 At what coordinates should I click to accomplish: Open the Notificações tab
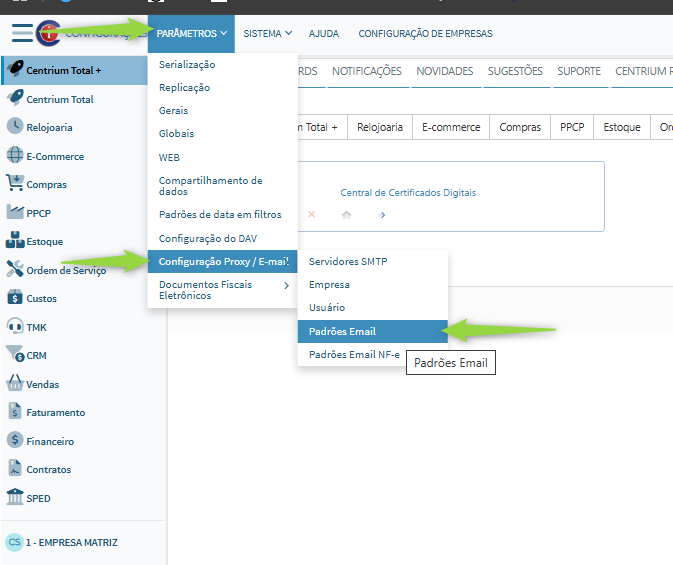tap(366, 71)
